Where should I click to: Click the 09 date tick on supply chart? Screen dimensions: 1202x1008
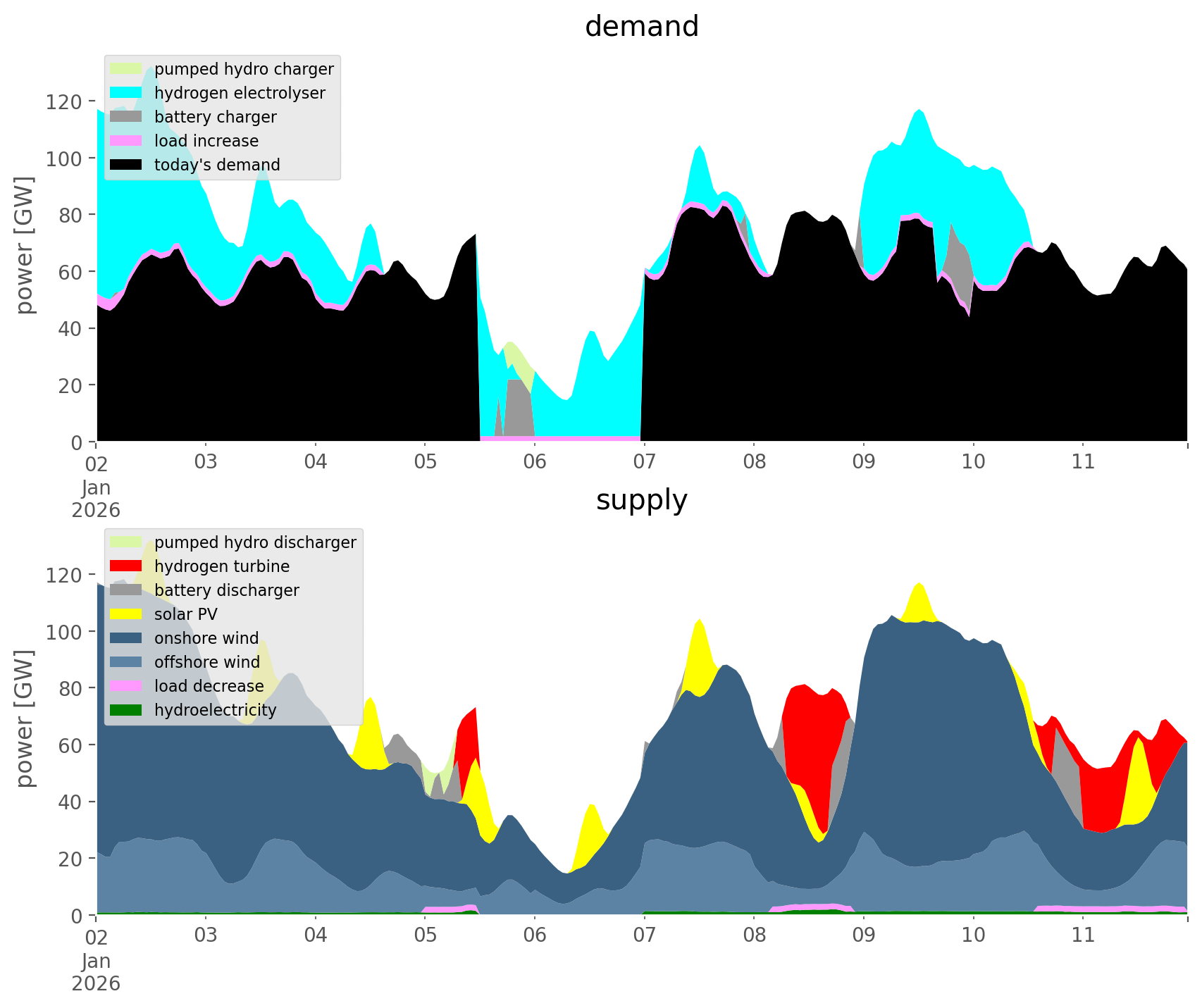click(863, 935)
